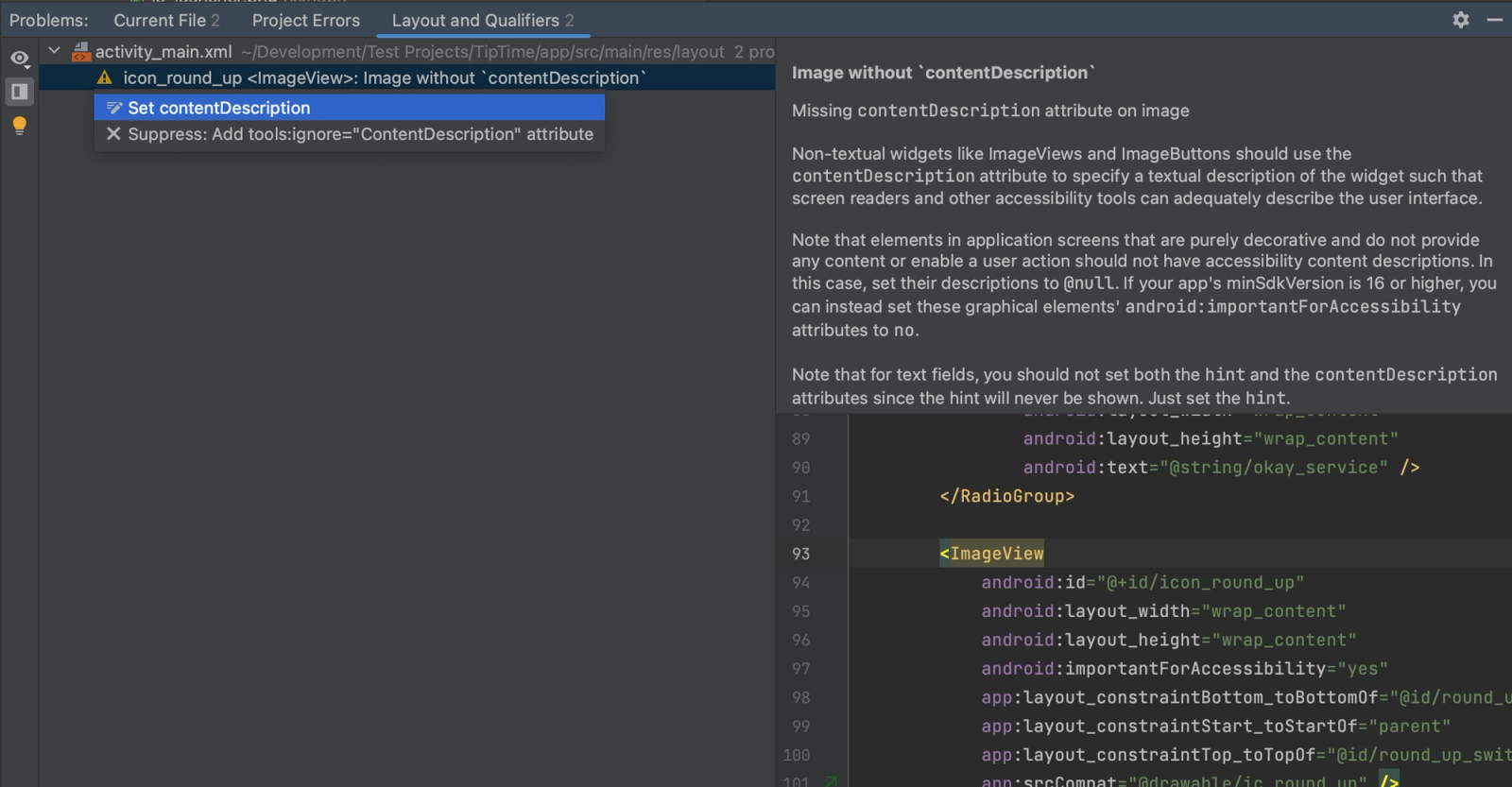Select the Layout and Qualifiers tab
The width and height of the screenshot is (1512, 787).
coord(482,20)
